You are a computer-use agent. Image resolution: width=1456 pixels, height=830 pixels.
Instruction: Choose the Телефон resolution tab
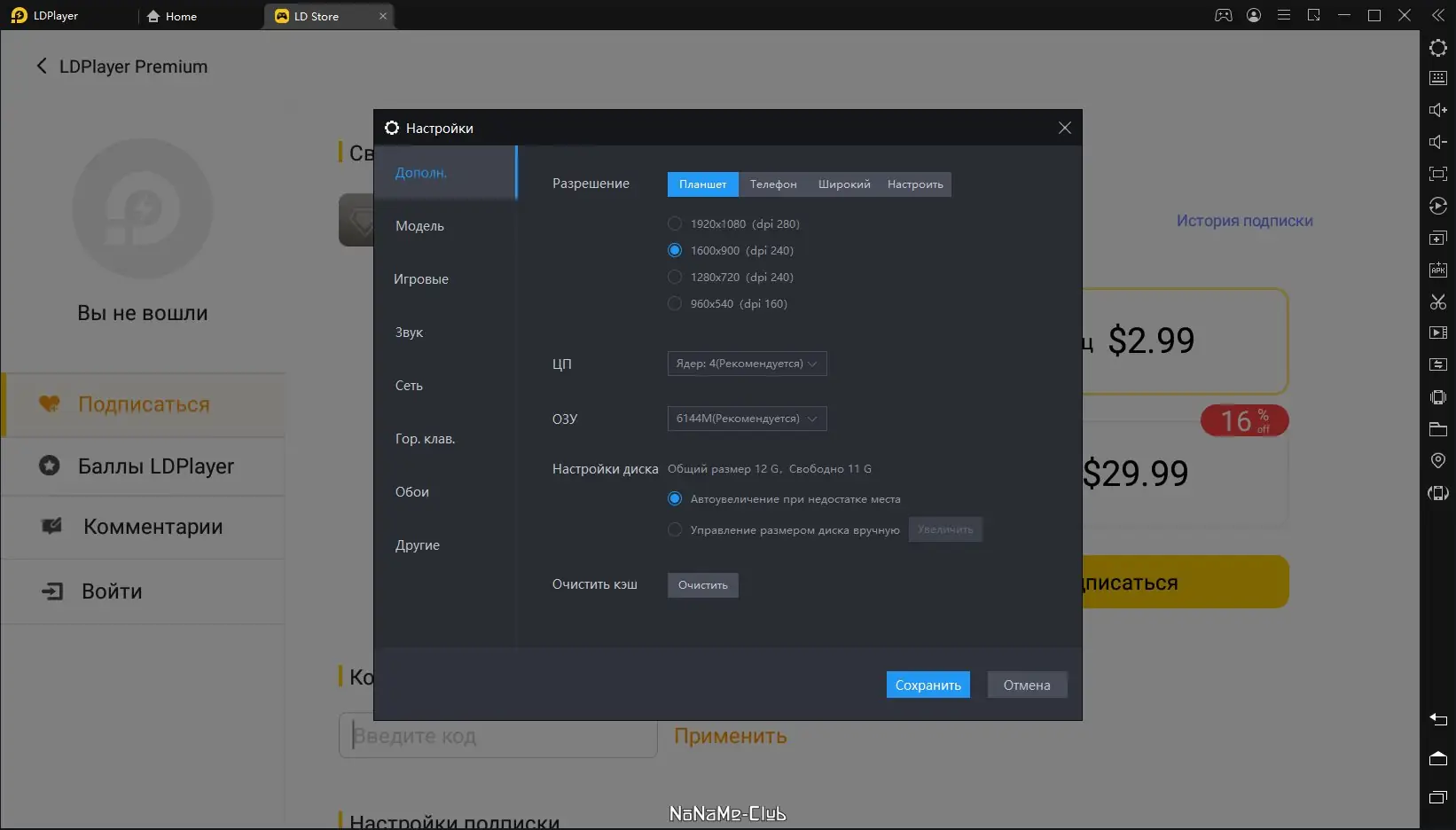tap(773, 184)
